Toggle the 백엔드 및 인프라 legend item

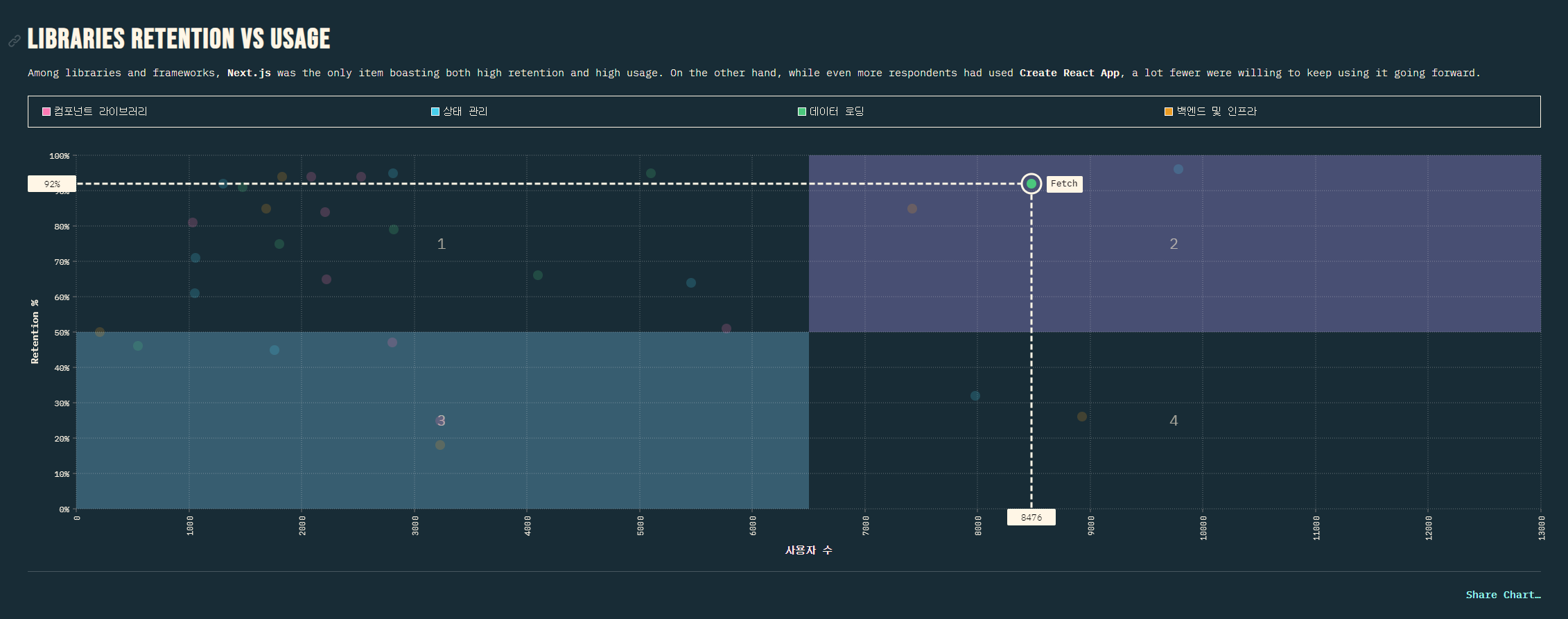[x=1211, y=112]
